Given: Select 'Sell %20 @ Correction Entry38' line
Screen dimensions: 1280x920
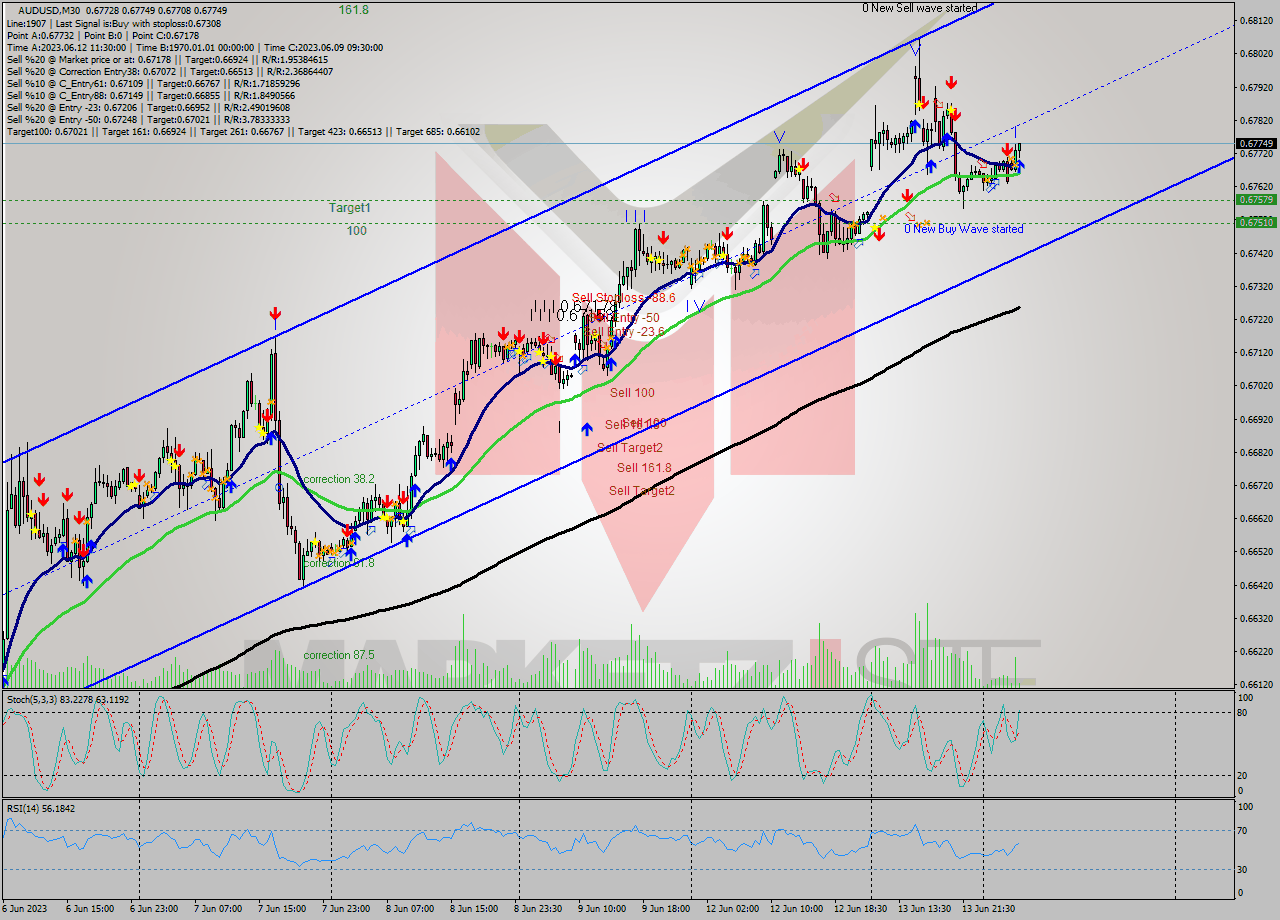Looking at the screenshot, I should point(170,71).
